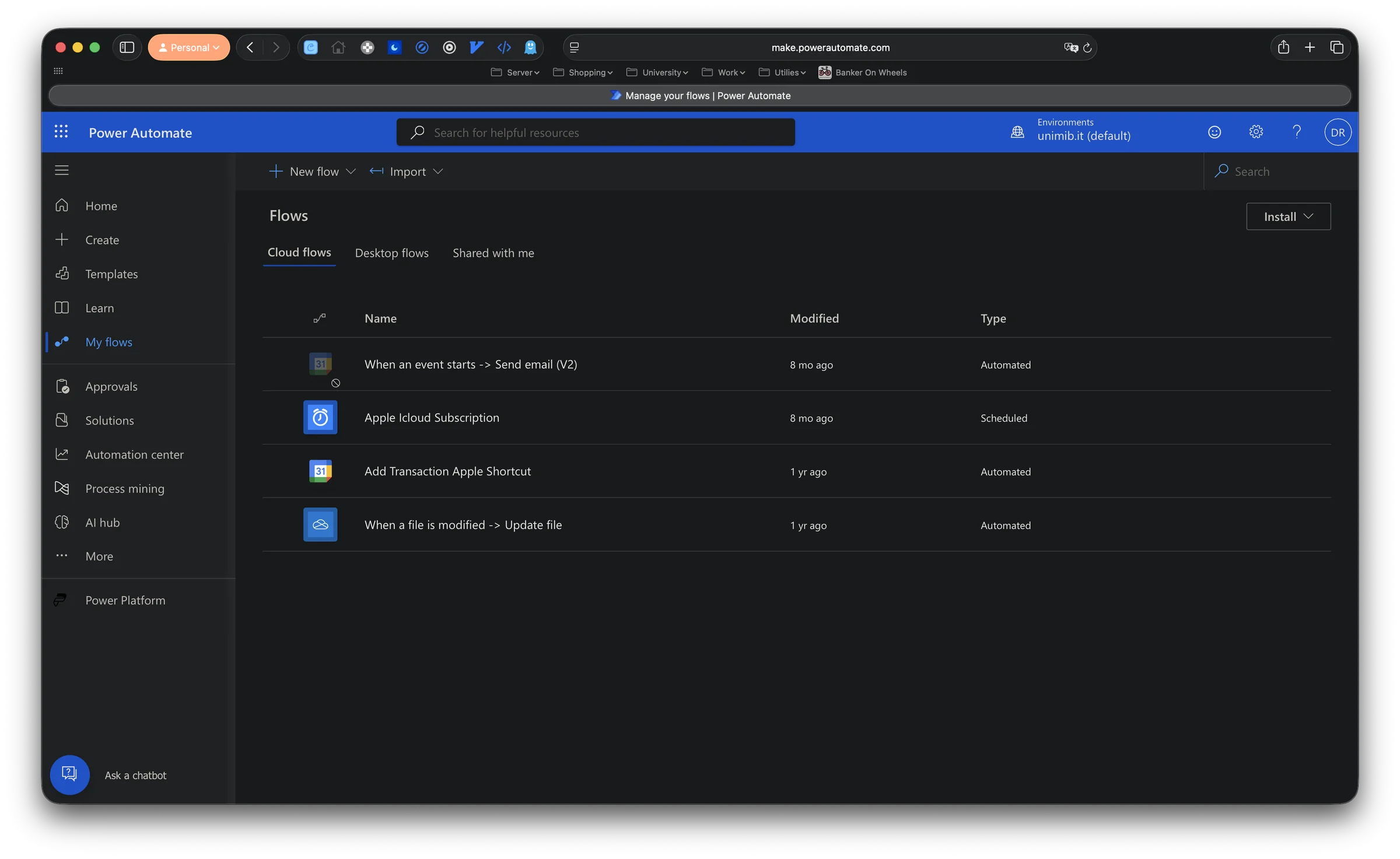Click the Power Automate title link
1400x859 pixels.
click(140, 133)
